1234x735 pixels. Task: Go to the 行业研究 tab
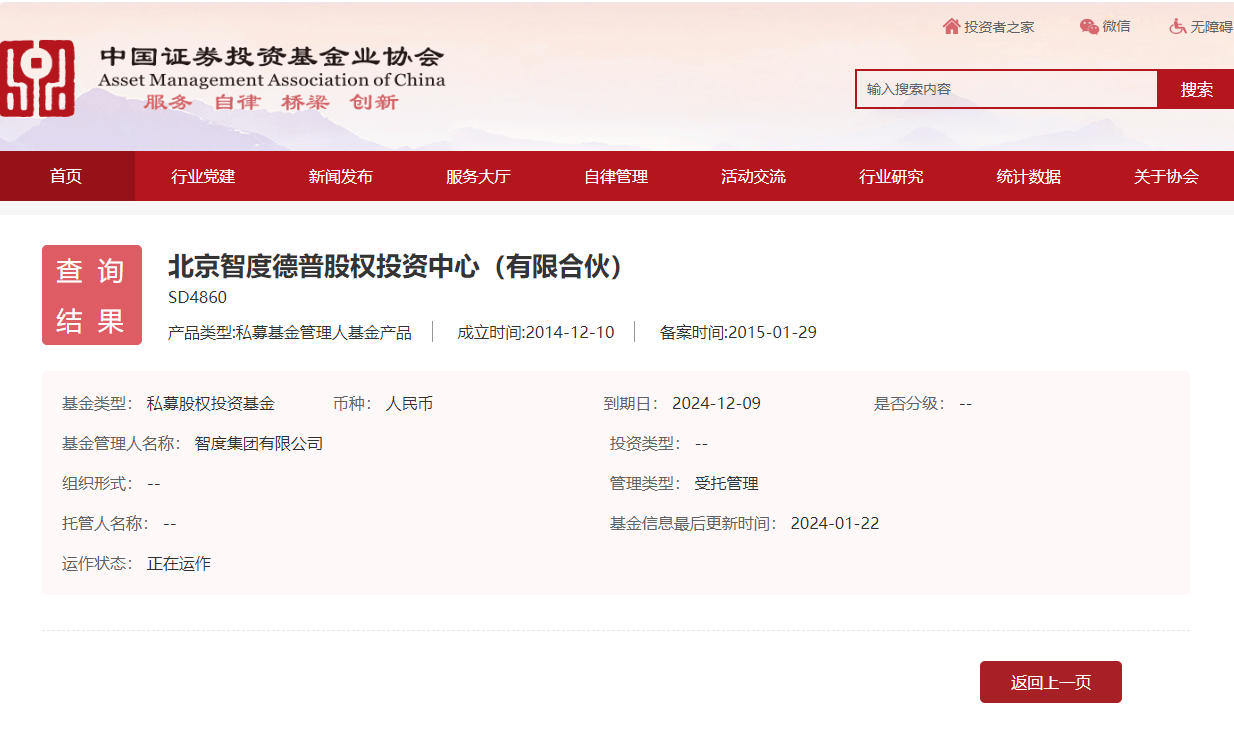click(x=891, y=176)
